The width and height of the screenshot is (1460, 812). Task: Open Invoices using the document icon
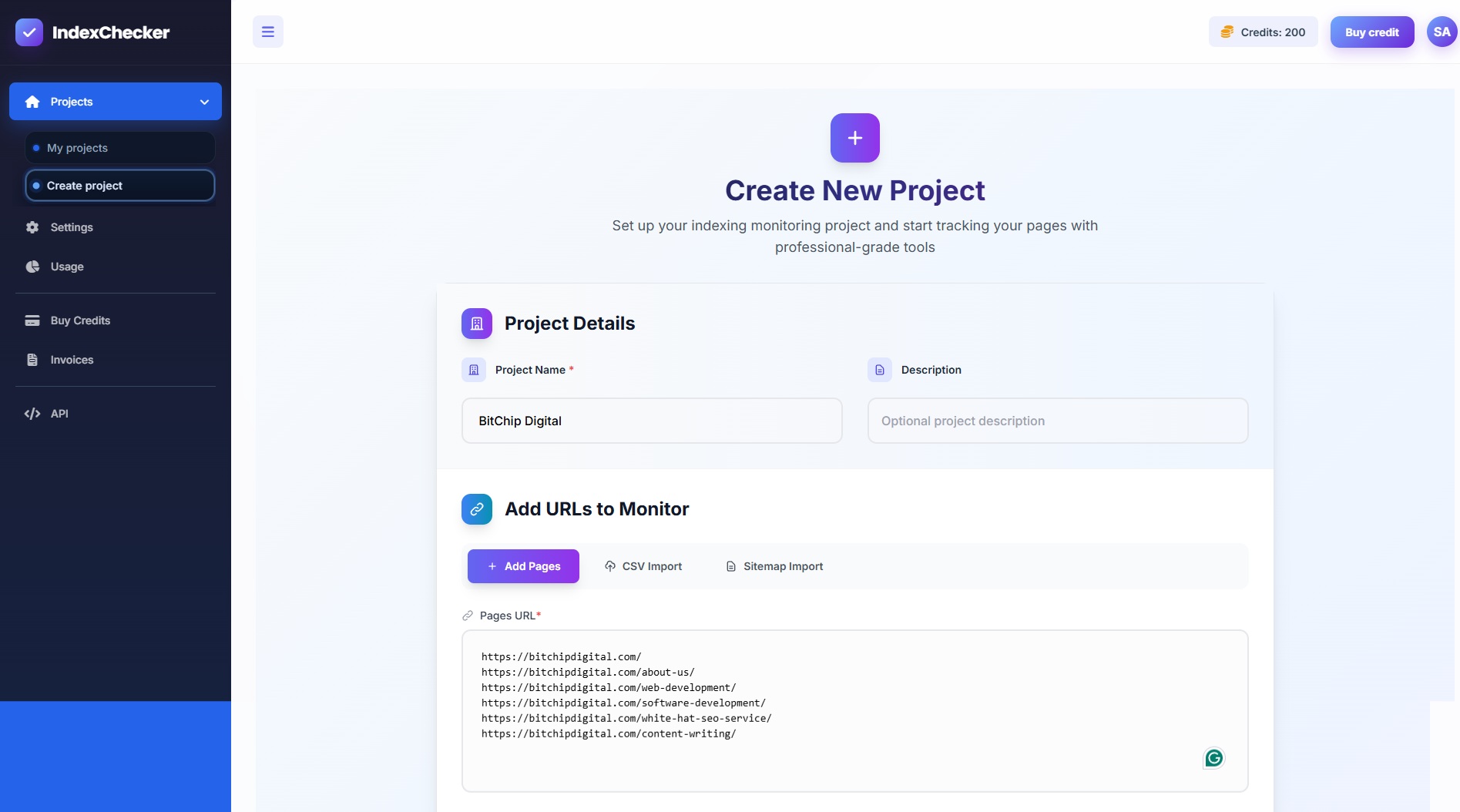click(x=32, y=360)
